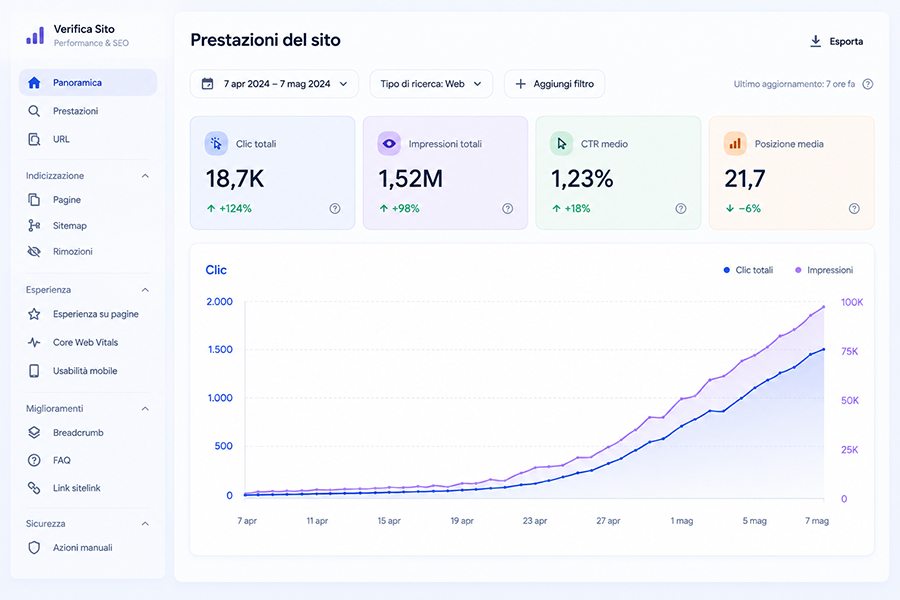Open Prestazioni in the sidebar

coord(88,111)
